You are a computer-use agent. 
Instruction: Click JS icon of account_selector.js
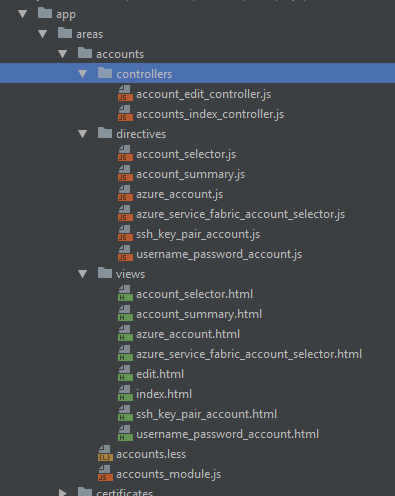[125, 153]
